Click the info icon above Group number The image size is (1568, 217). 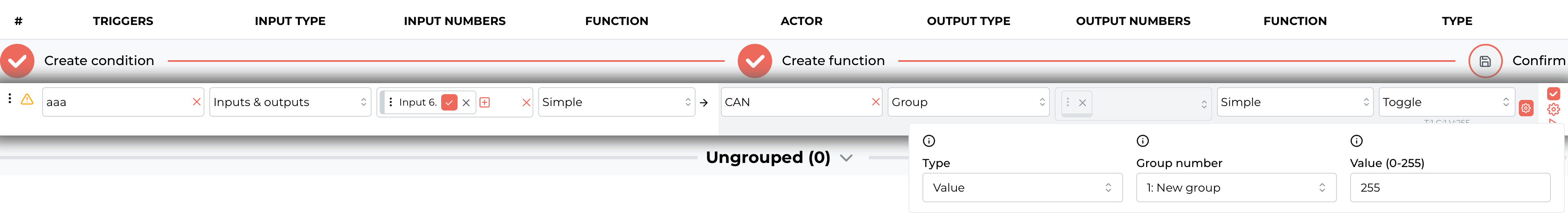1142,141
